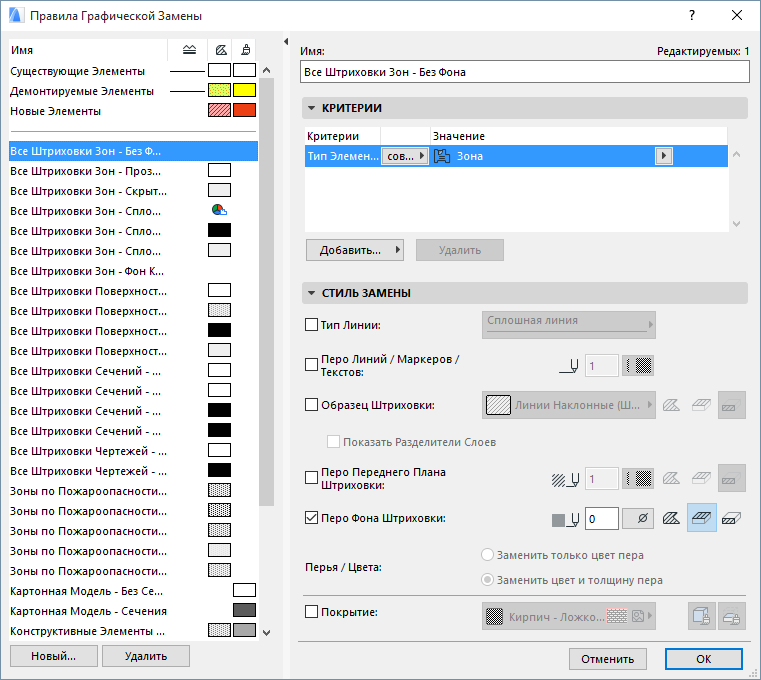Click the help question mark icon
The width and height of the screenshot is (761, 680).
692,16
